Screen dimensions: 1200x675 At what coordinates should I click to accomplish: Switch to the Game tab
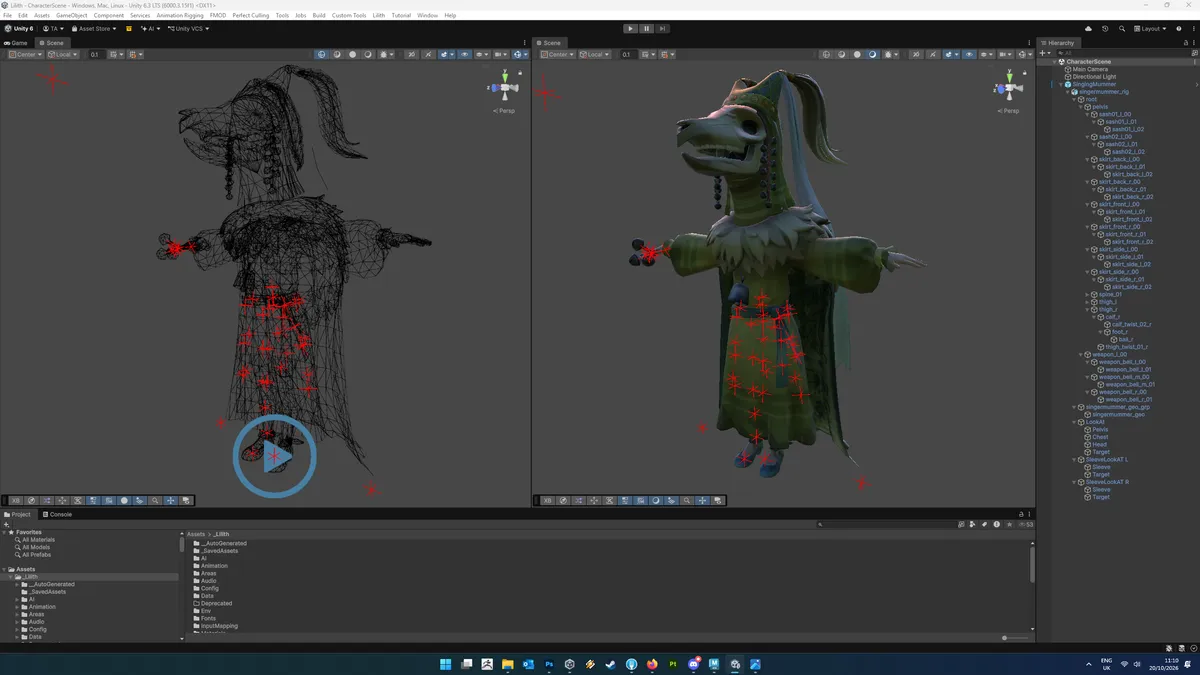point(15,43)
